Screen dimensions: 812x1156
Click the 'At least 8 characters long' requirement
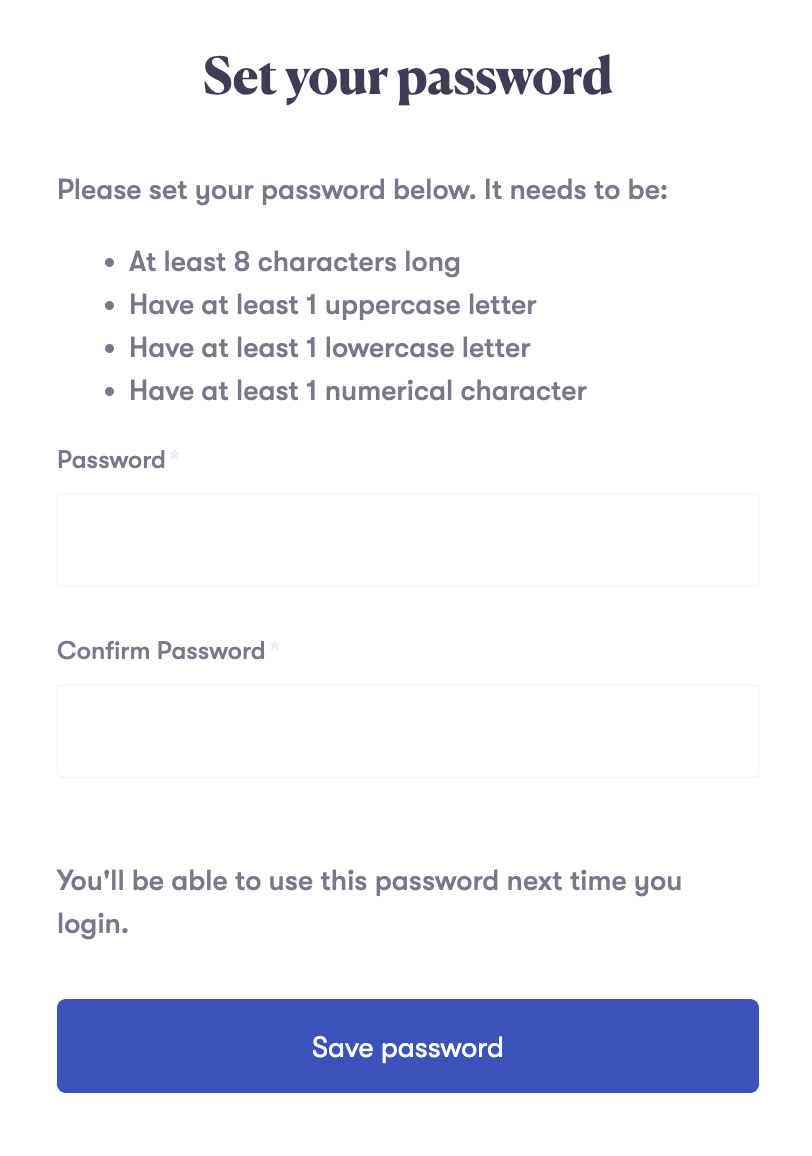click(x=294, y=263)
